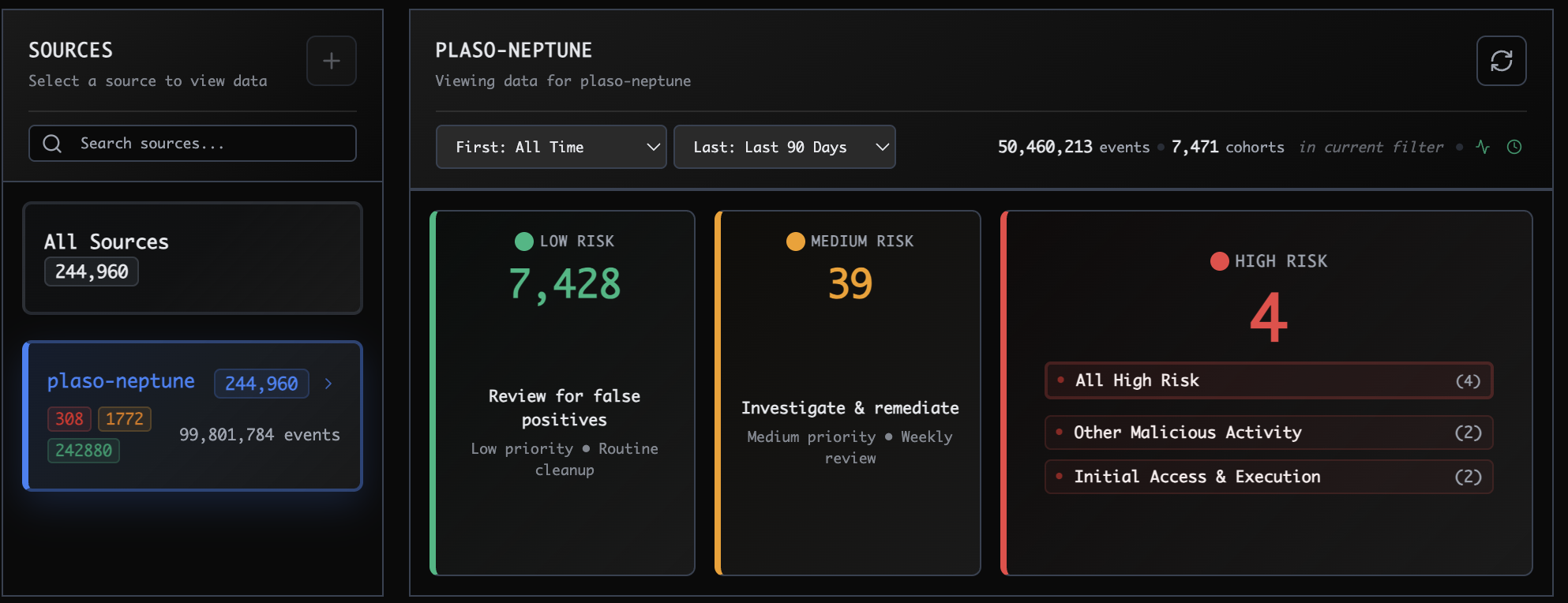Click the blue 244,960 plaso-neptune badge
The width and height of the screenshot is (1568, 603).
(261, 384)
